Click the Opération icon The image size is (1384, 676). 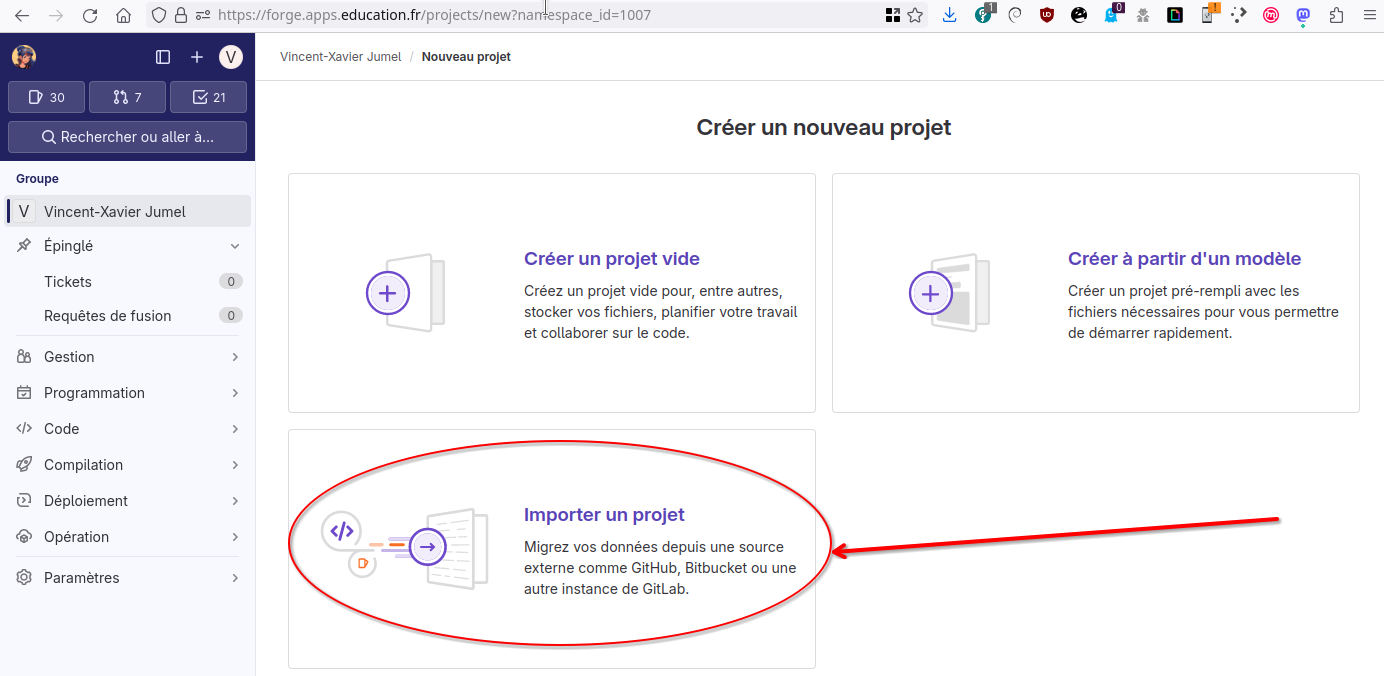click(24, 537)
